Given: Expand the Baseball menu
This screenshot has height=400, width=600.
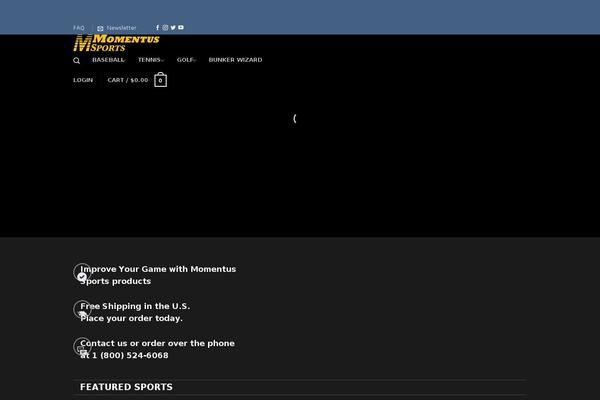Looking at the screenshot, I should 109,60.
